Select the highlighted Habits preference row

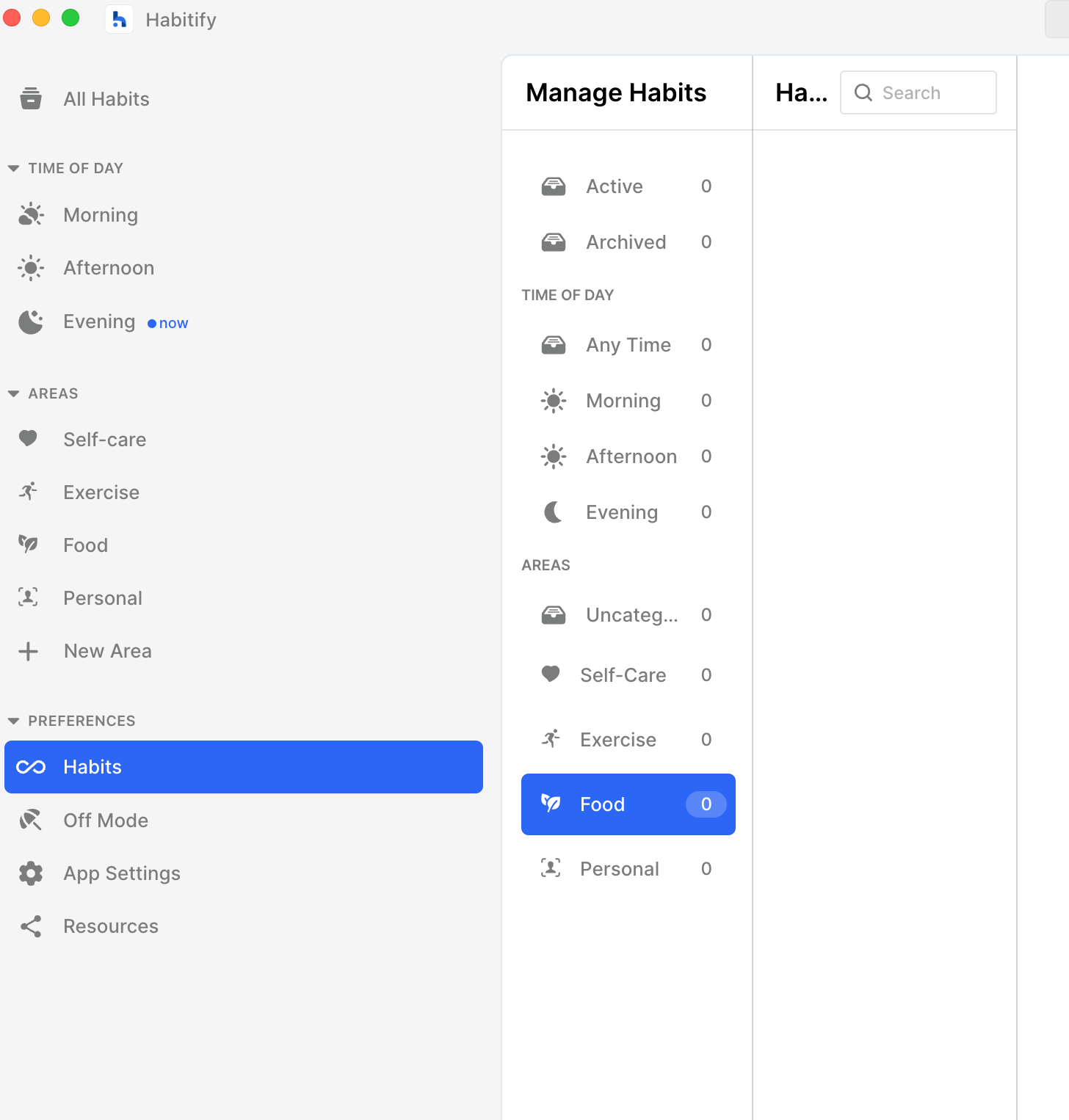244,767
